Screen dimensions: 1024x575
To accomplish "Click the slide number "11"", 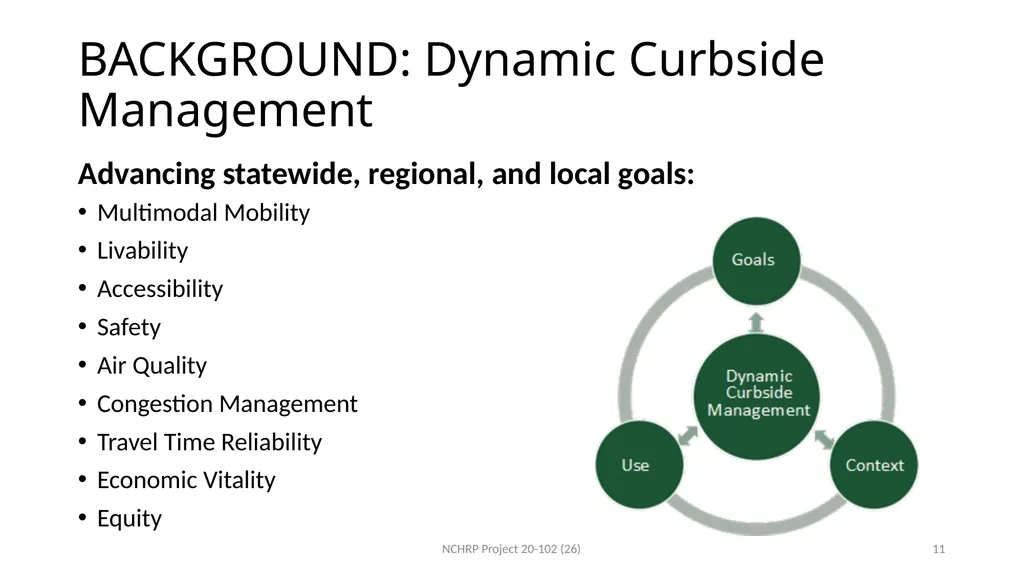I will click(x=938, y=549).
